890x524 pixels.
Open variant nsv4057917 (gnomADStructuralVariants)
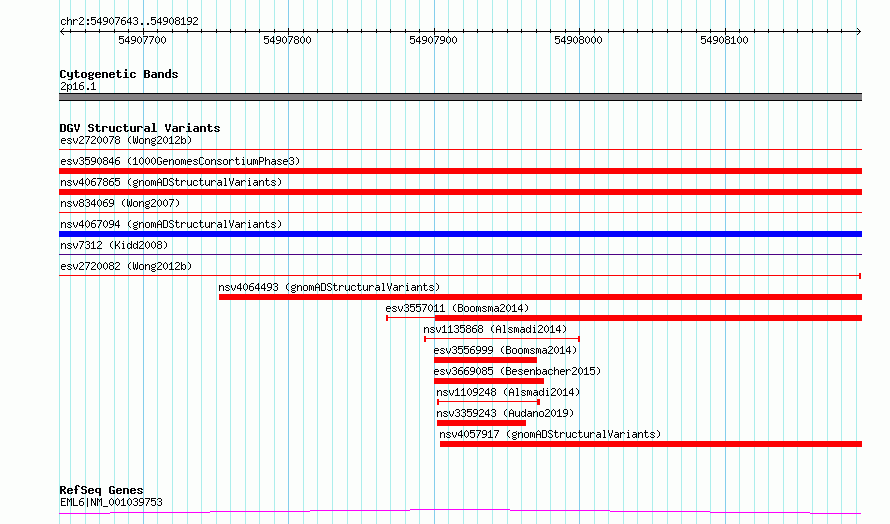tap(550, 434)
